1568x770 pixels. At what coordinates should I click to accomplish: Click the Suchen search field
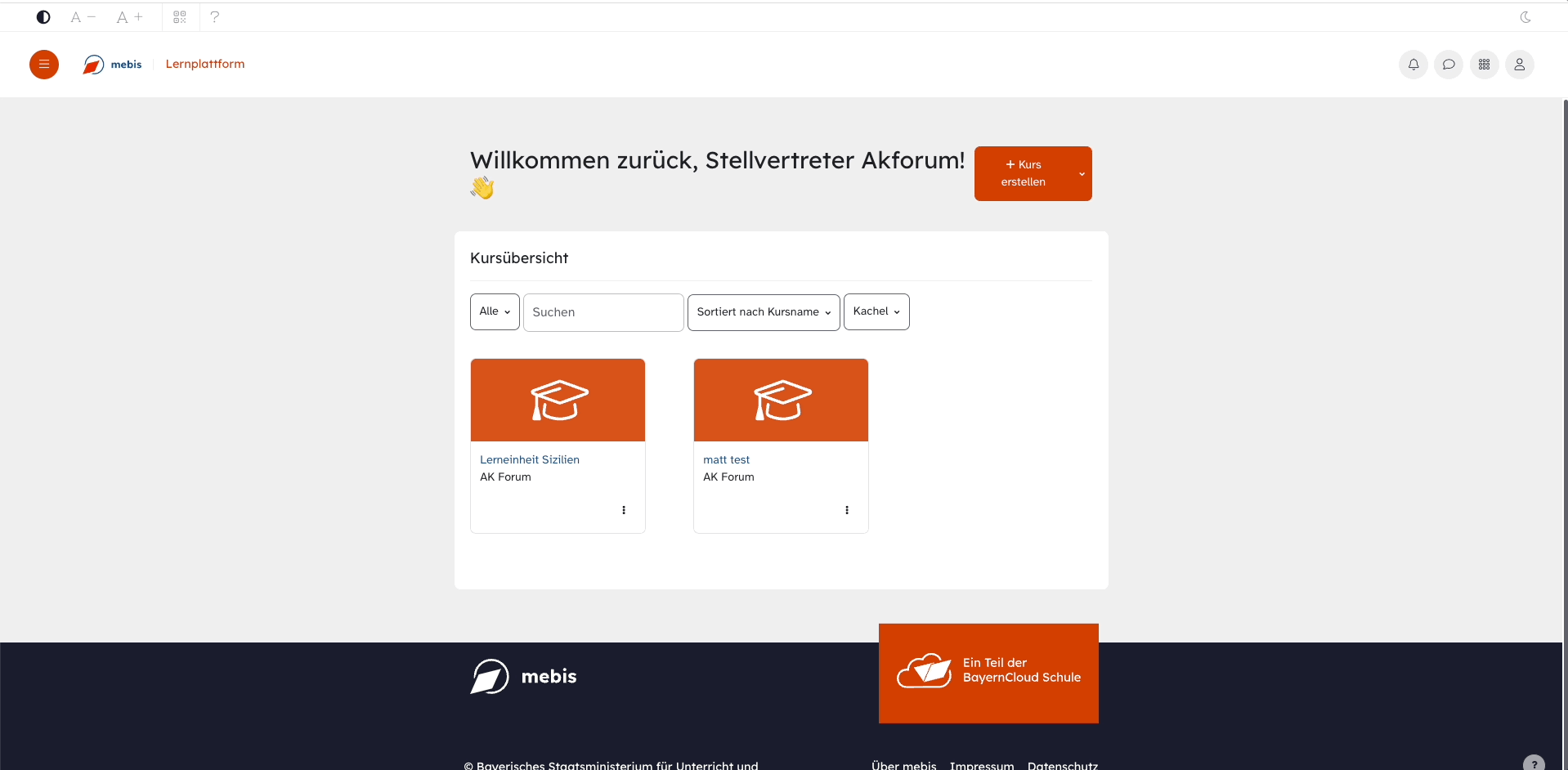click(x=603, y=312)
